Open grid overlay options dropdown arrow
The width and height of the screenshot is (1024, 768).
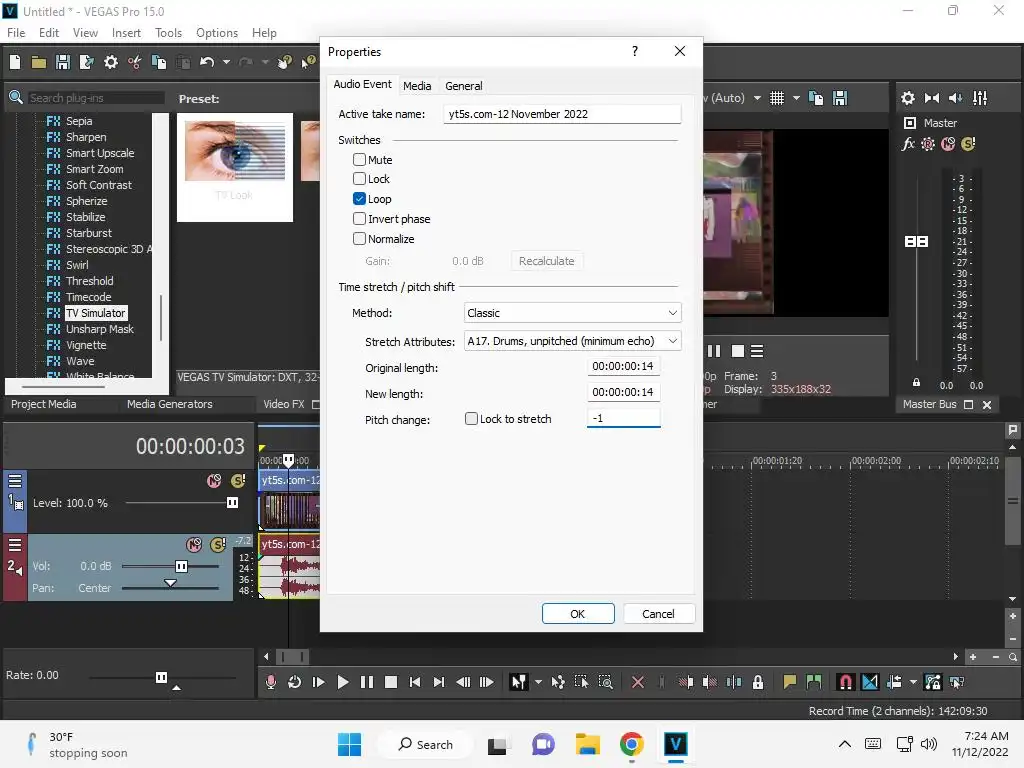[x=796, y=98]
